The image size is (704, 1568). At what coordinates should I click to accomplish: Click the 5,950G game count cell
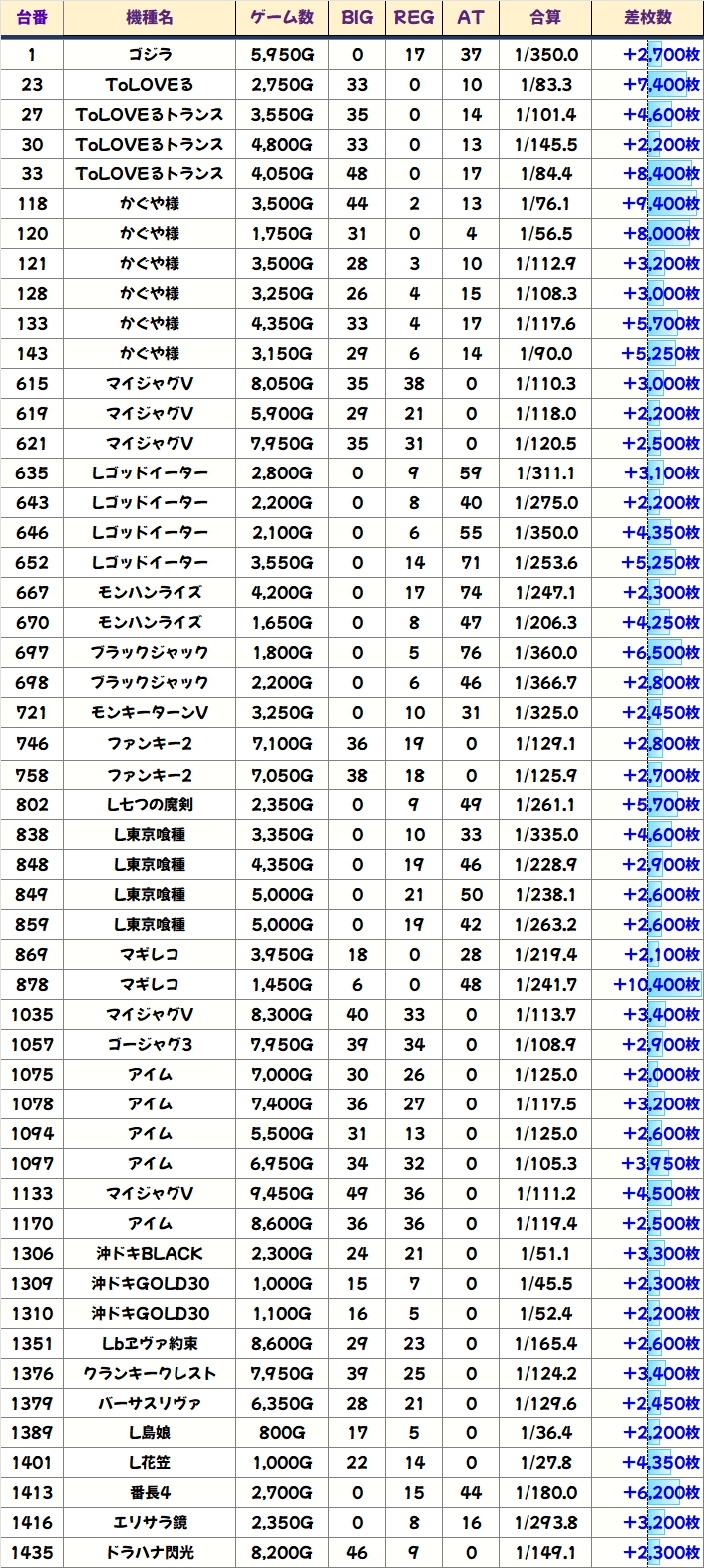tap(282, 55)
